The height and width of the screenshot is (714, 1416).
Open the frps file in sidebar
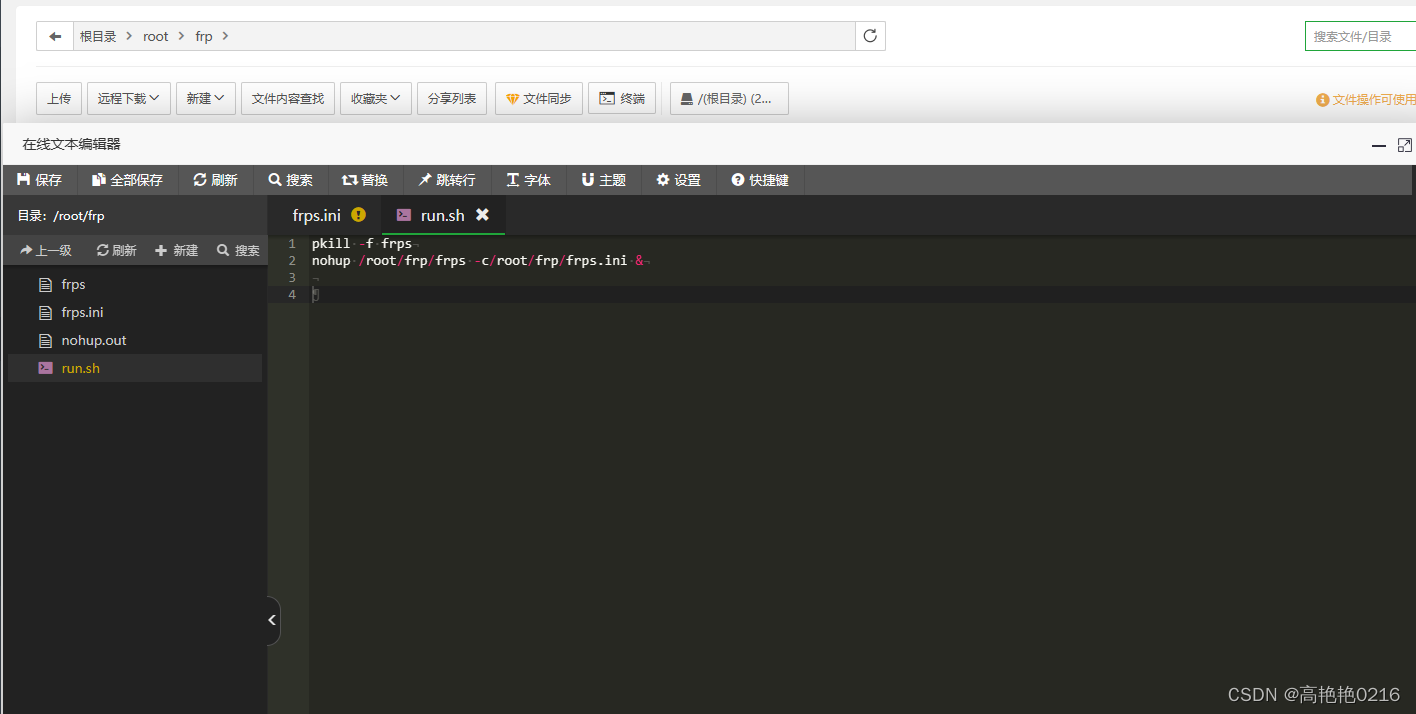(x=135, y=284)
